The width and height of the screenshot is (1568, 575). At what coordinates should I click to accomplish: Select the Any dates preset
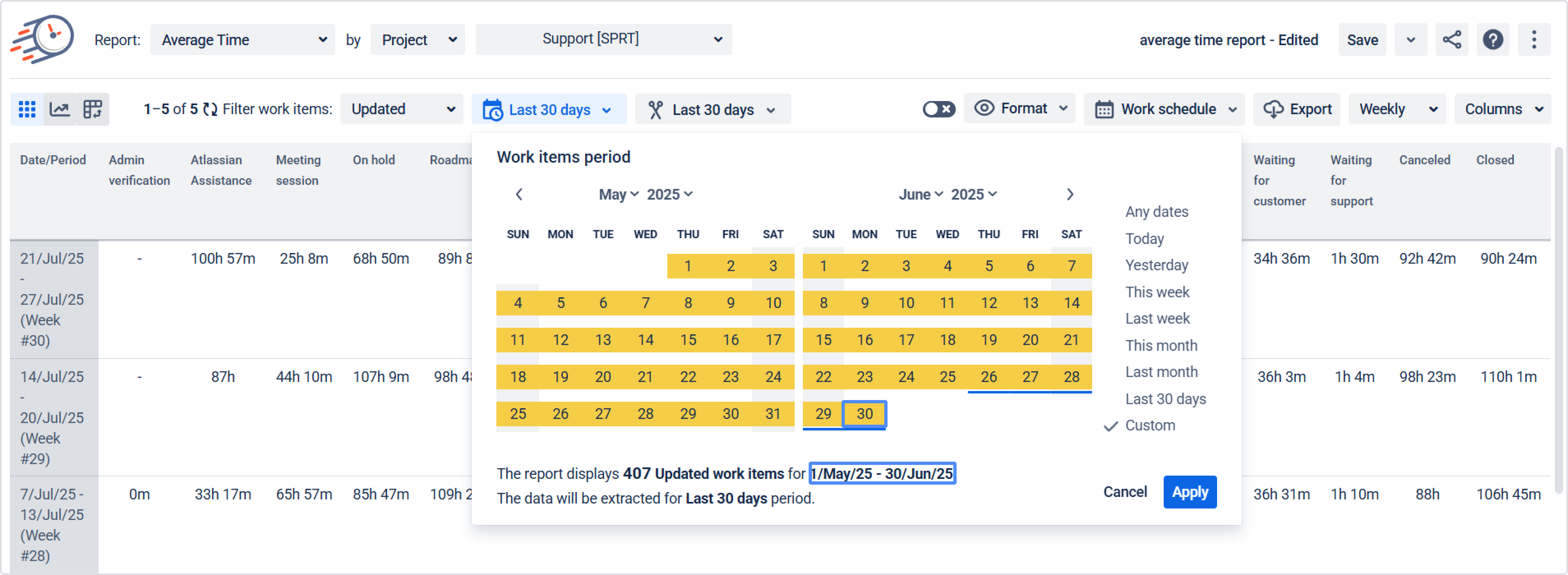(x=1157, y=212)
